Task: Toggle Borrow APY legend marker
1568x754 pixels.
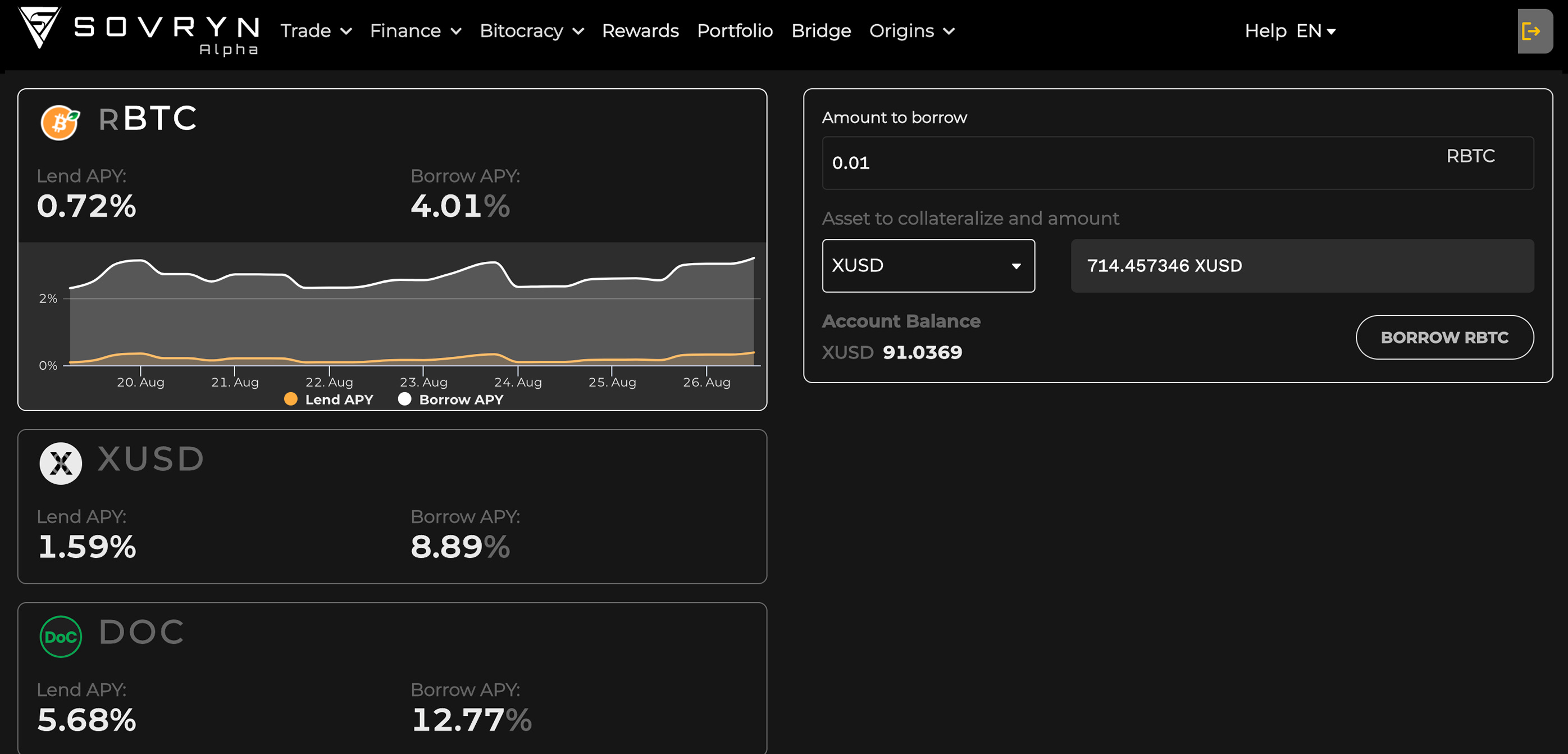Action: click(x=405, y=399)
